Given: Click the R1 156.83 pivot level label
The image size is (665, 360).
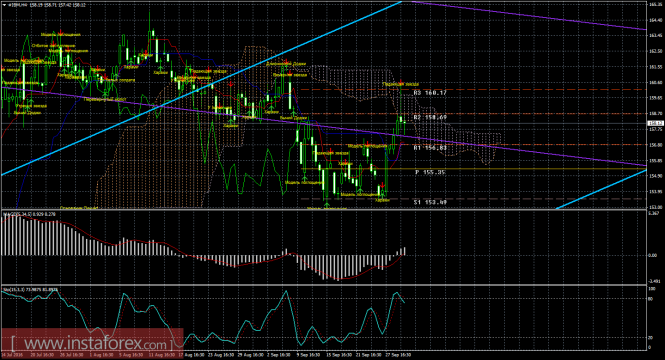Looking at the screenshot, I should 430,148.
